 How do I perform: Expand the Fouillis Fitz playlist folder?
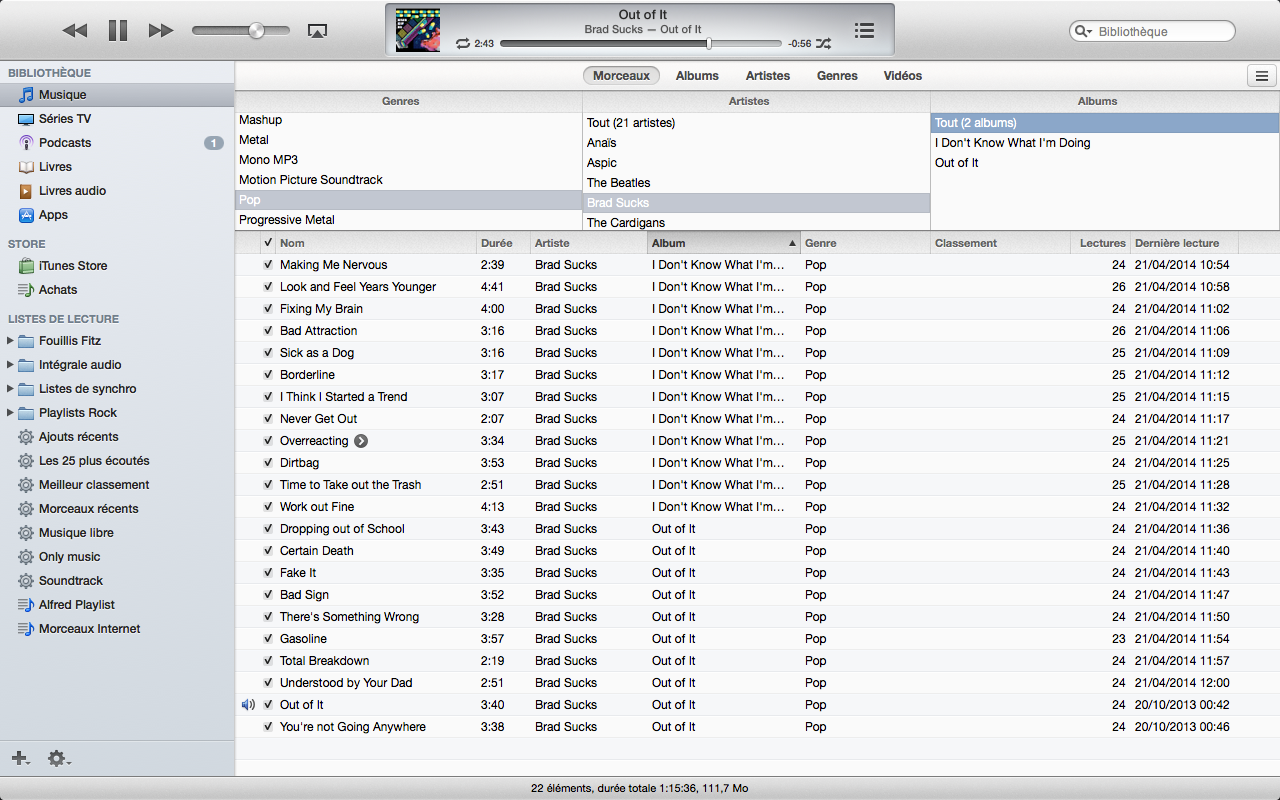click(x=10, y=341)
